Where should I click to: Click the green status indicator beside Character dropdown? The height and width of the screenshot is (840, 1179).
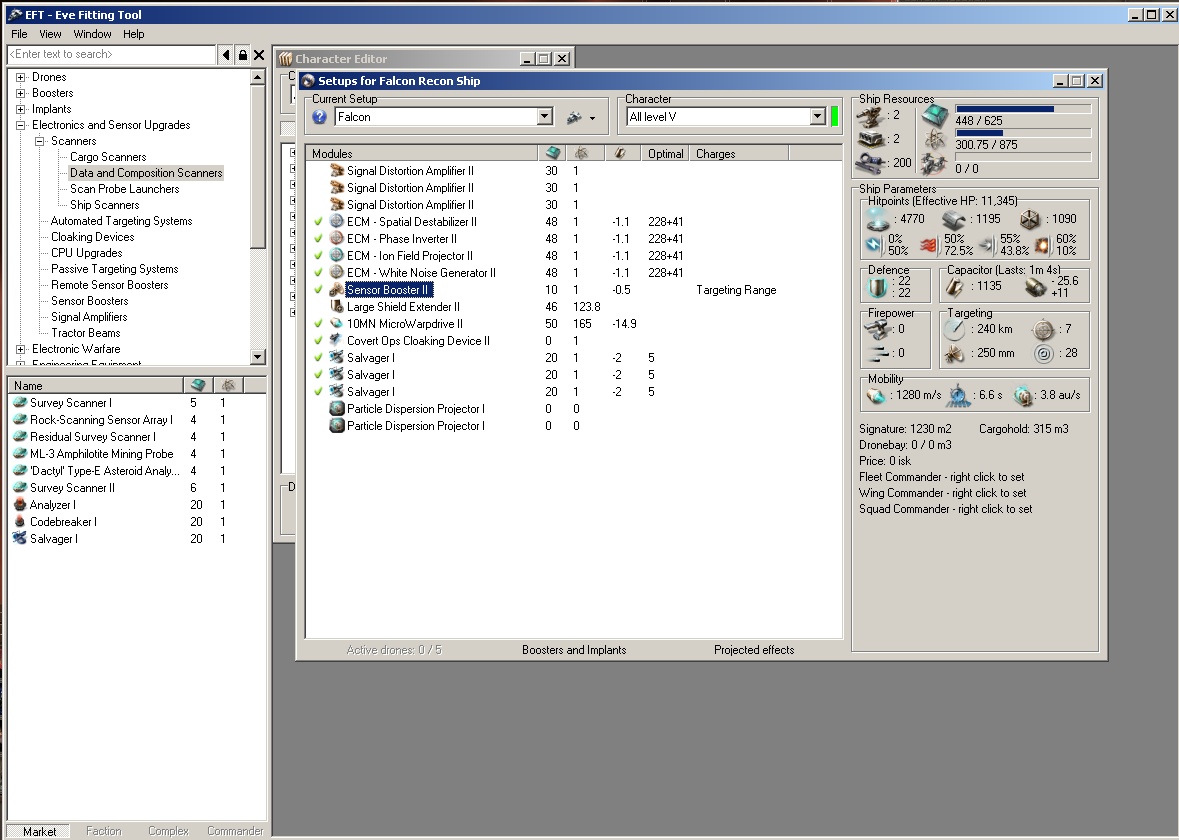[835, 117]
